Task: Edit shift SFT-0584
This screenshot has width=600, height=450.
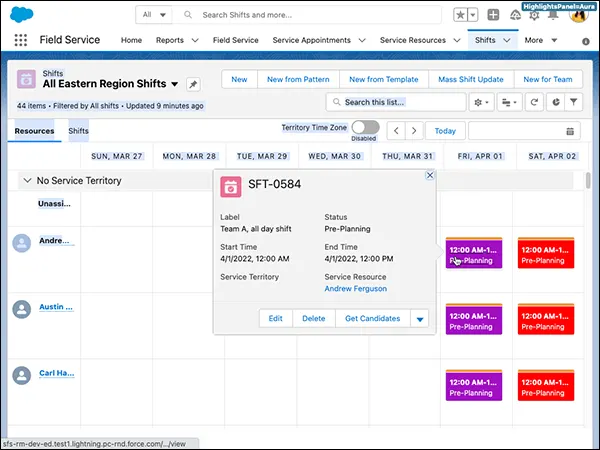Action: [x=276, y=319]
